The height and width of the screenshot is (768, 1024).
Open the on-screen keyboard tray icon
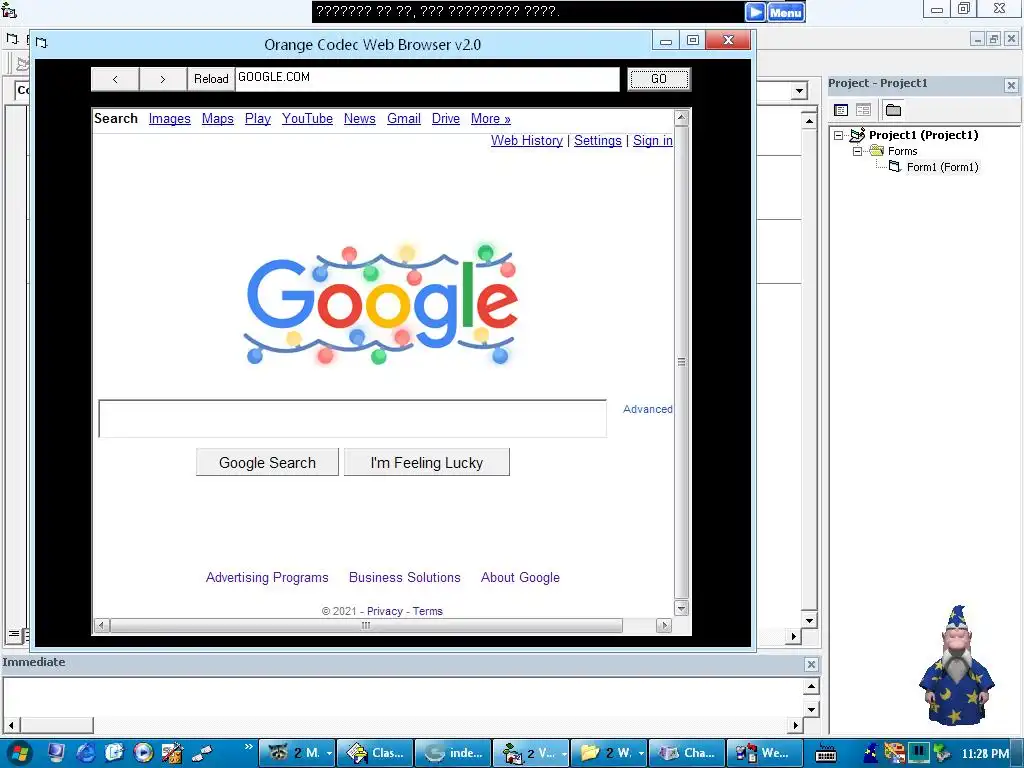coord(826,754)
